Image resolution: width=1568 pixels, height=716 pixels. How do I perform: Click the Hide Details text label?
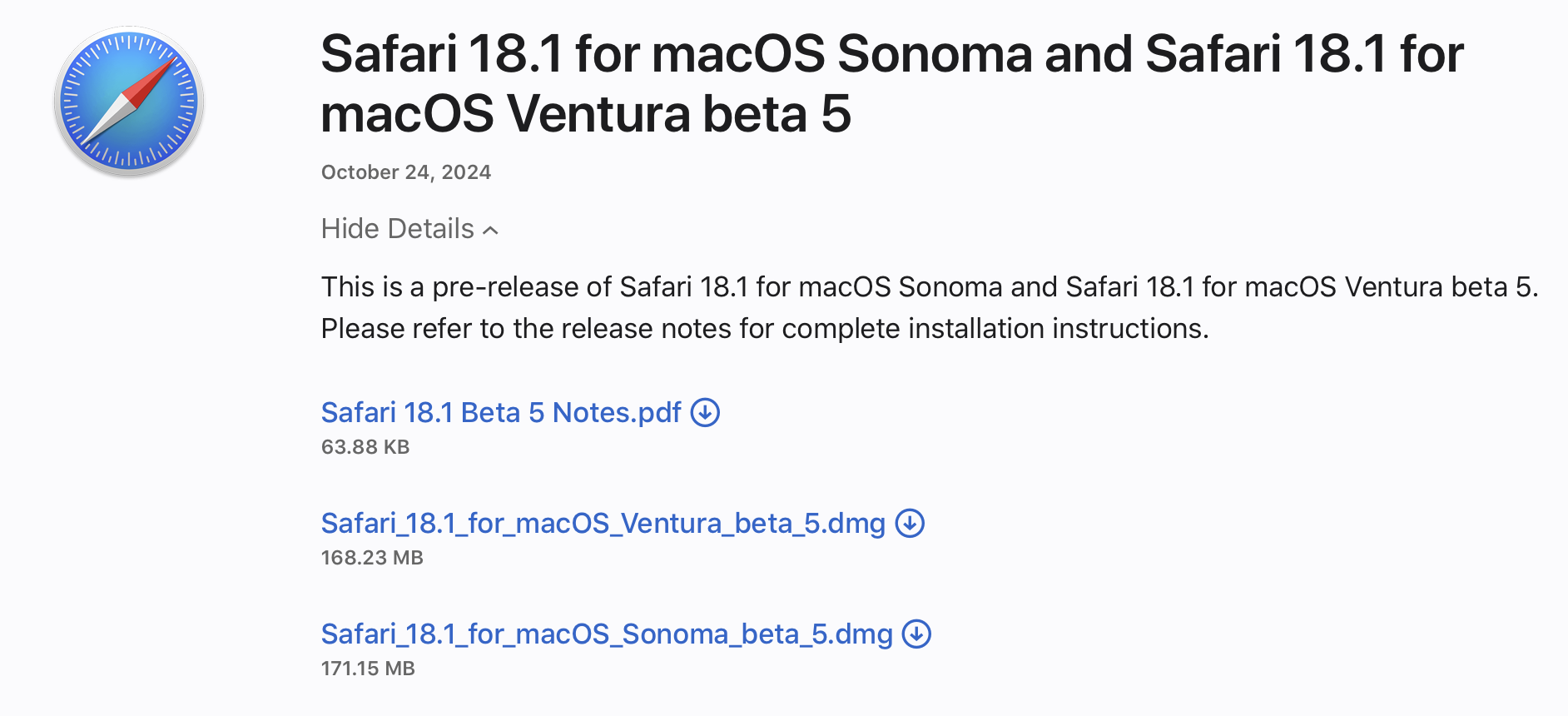tap(397, 229)
